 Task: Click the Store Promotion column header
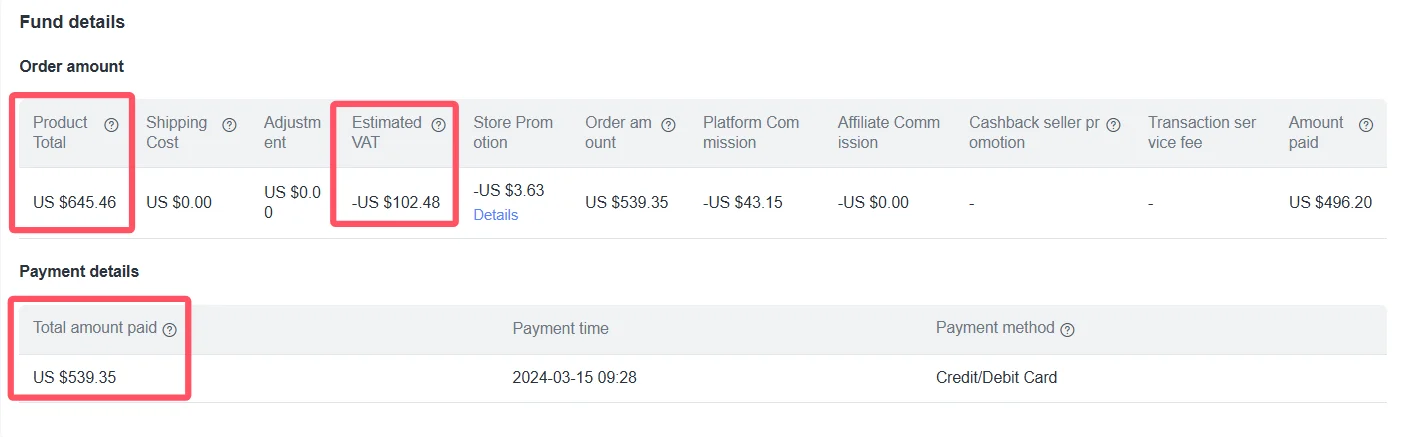[513, 132]
